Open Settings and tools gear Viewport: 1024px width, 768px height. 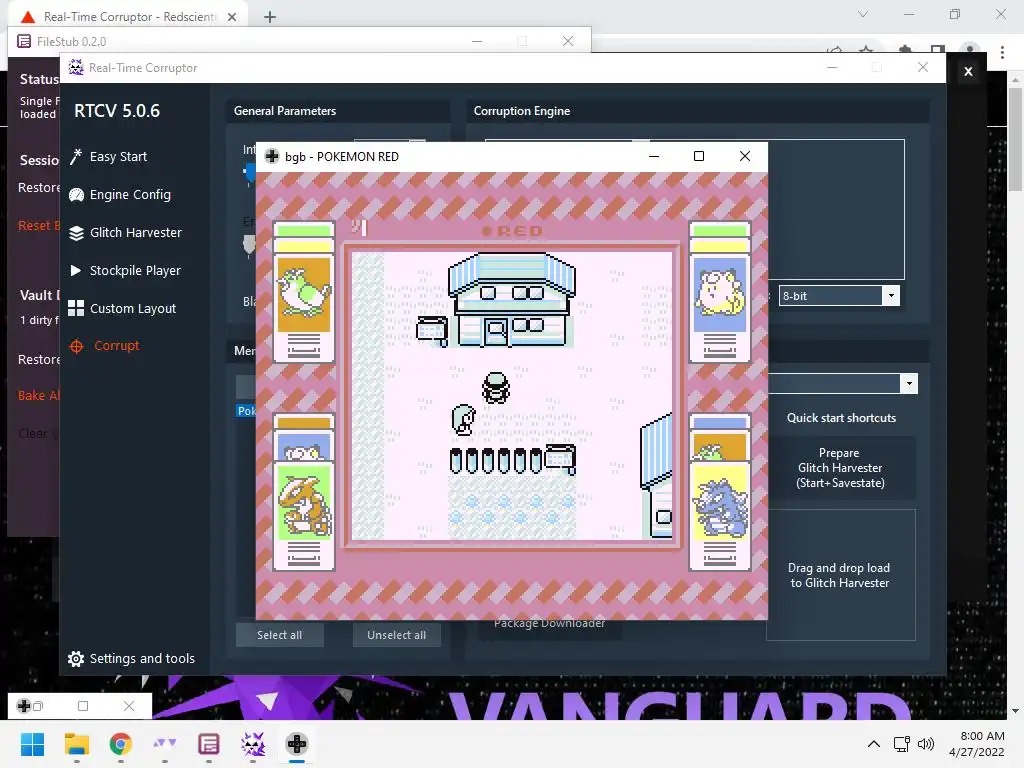coord(132,658)
